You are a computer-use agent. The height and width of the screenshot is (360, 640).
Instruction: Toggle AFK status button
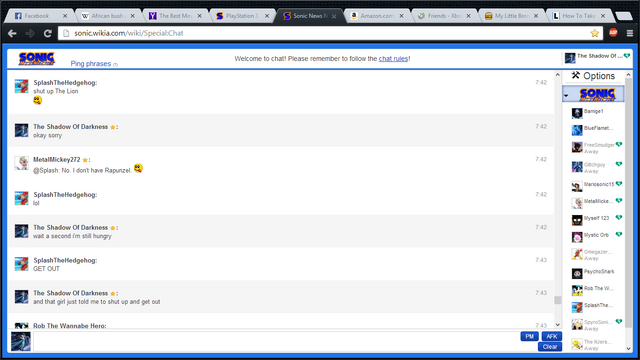click(x=552, y=336)
